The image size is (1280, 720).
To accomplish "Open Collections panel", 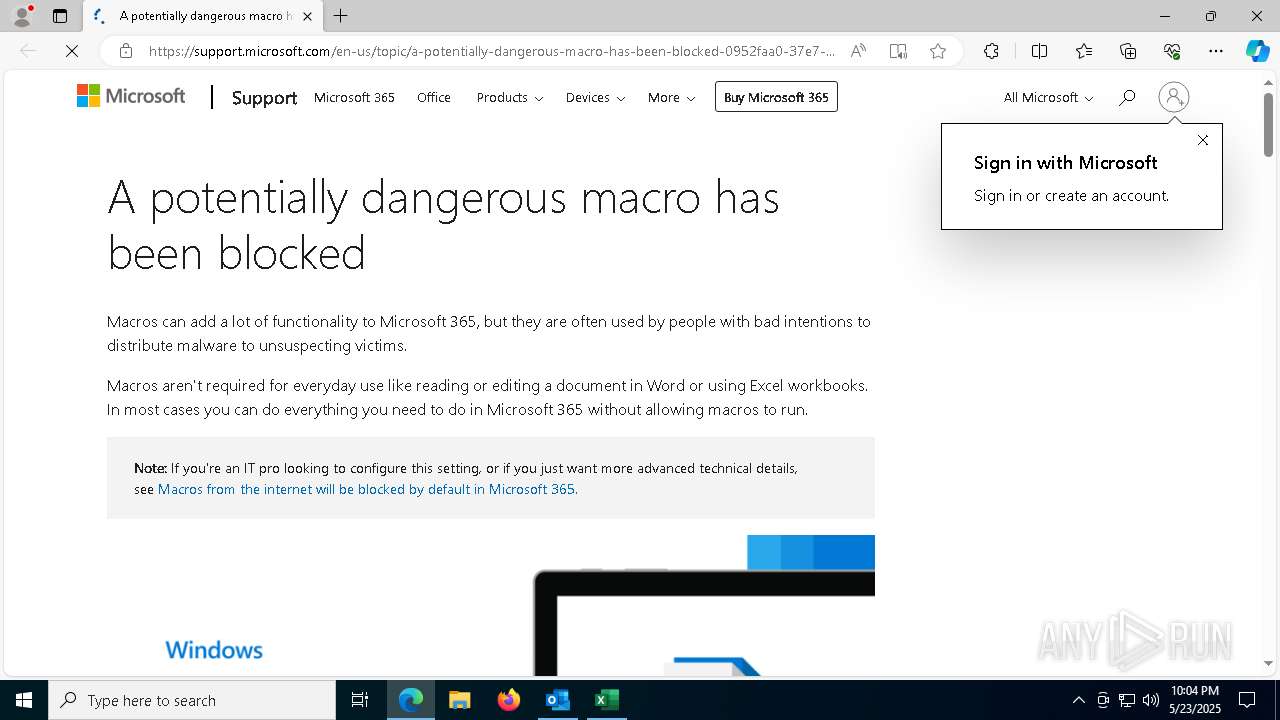I will tap(1128, 51).
